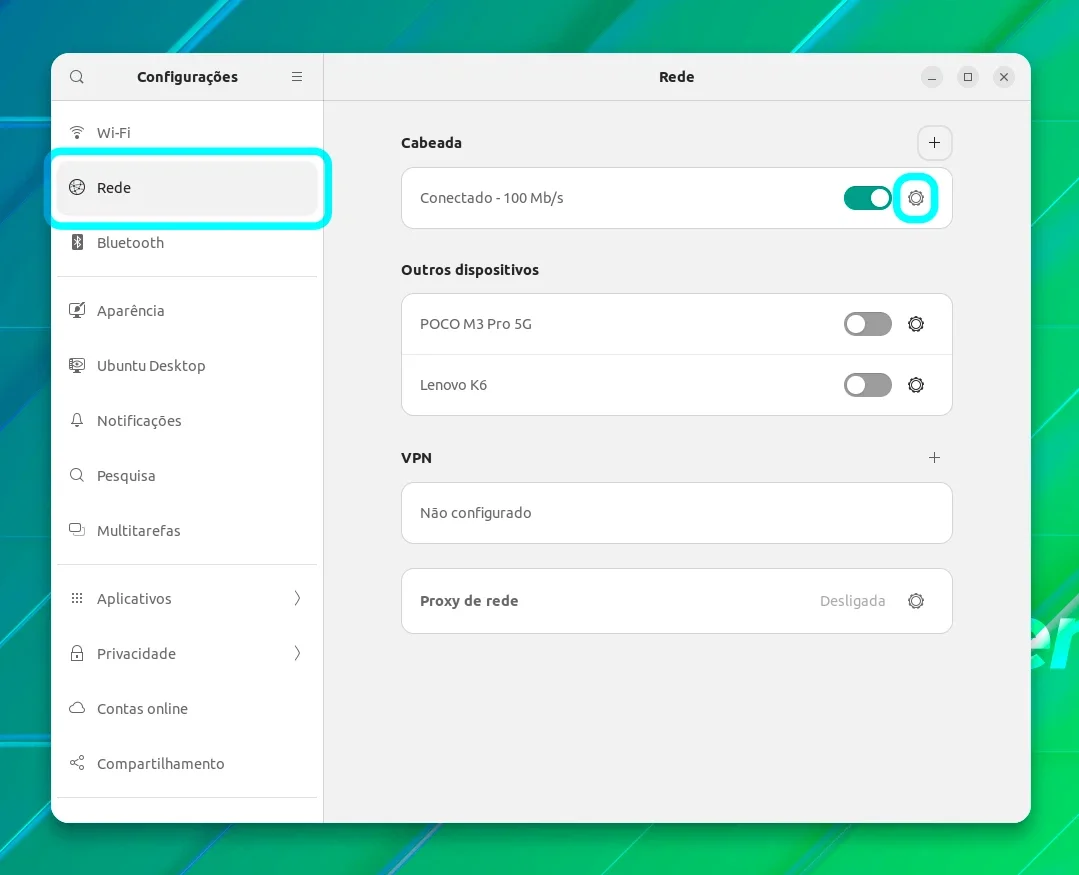This screenshot has height=875, width=1079.
Task: Click the Desligada proxy status text
Action: pos(853,601)
